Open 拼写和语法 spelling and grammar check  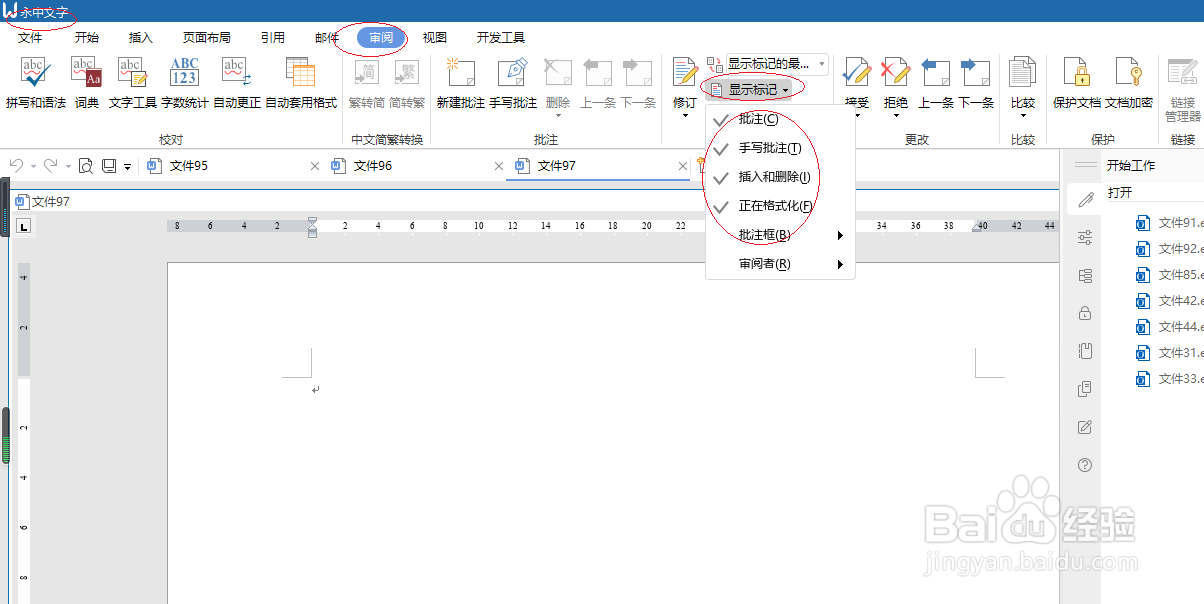click(x=35, y=83)
